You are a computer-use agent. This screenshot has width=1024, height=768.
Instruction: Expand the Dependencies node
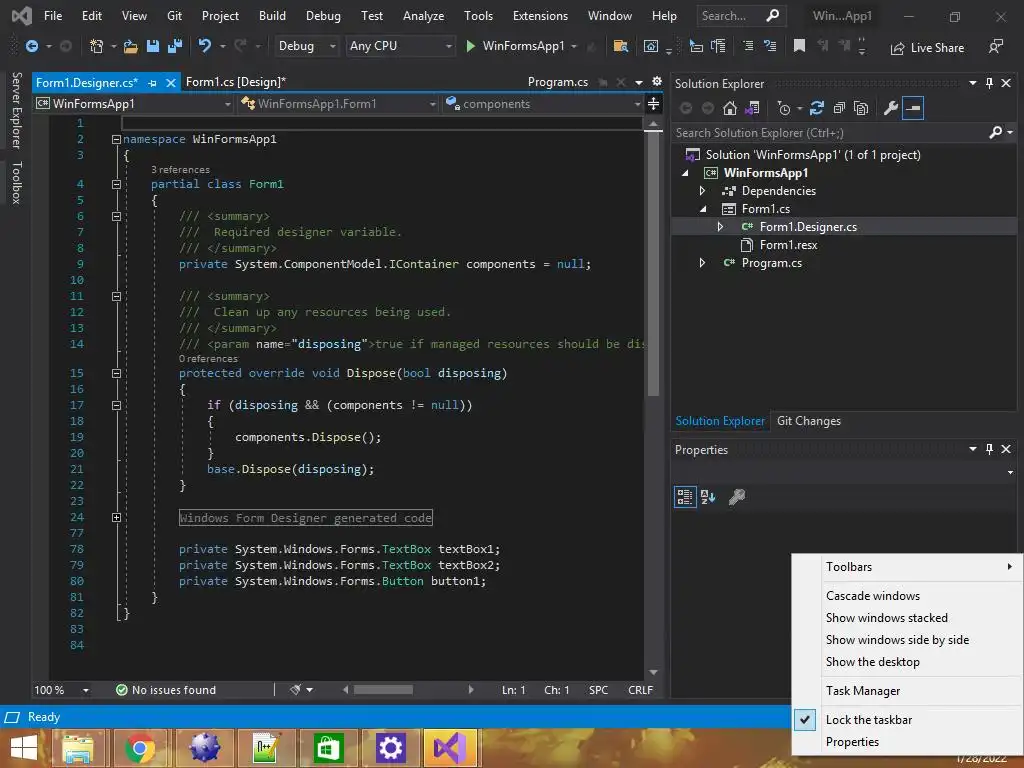click(702, 191)
